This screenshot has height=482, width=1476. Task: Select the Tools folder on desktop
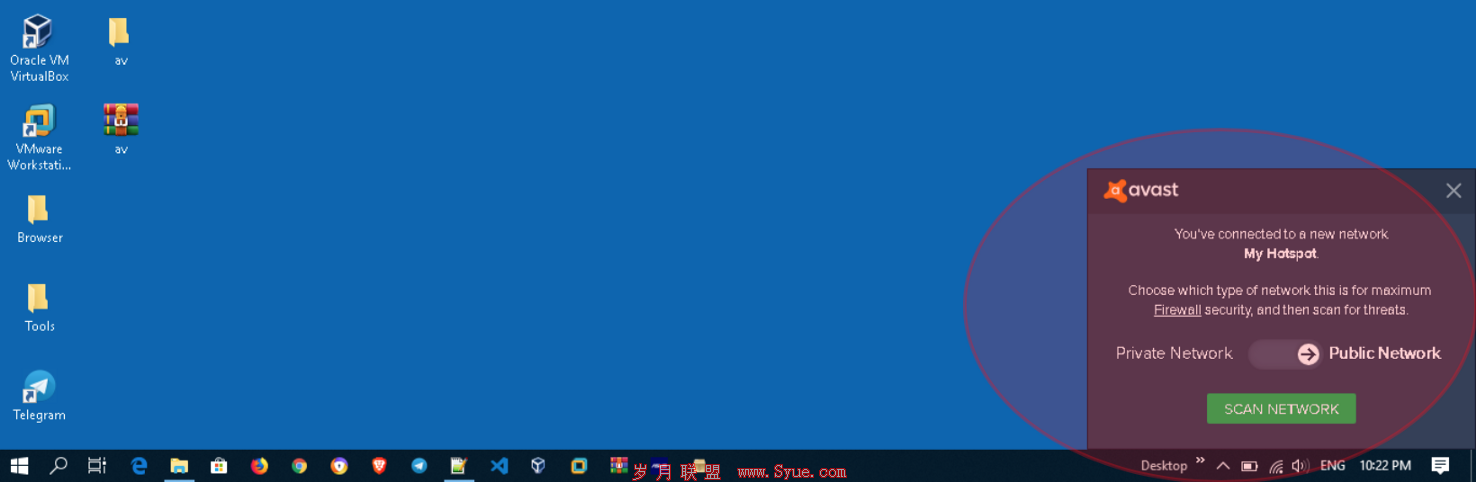pos(39,308)
